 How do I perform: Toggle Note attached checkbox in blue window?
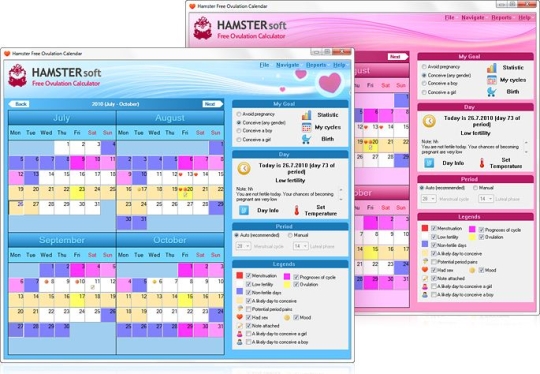point(248,326)
